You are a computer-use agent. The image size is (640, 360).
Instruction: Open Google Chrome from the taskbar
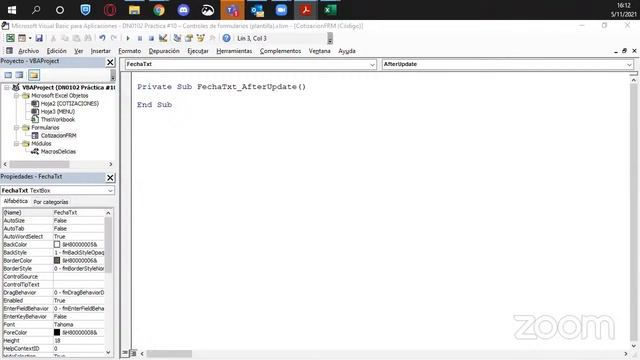[159, 10]
